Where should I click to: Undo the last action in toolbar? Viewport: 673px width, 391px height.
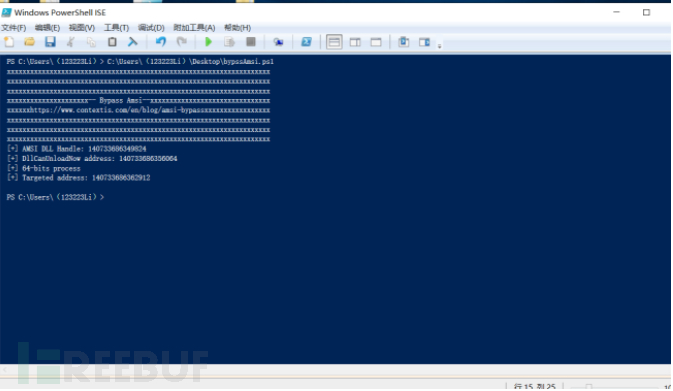[x=161, y=42]
